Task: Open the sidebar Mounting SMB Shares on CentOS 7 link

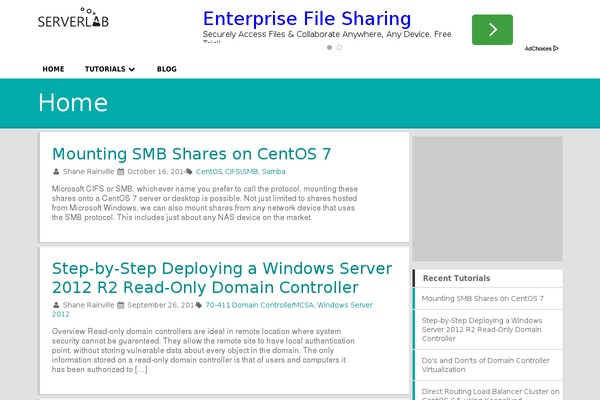Action: [x=483, y=299]
